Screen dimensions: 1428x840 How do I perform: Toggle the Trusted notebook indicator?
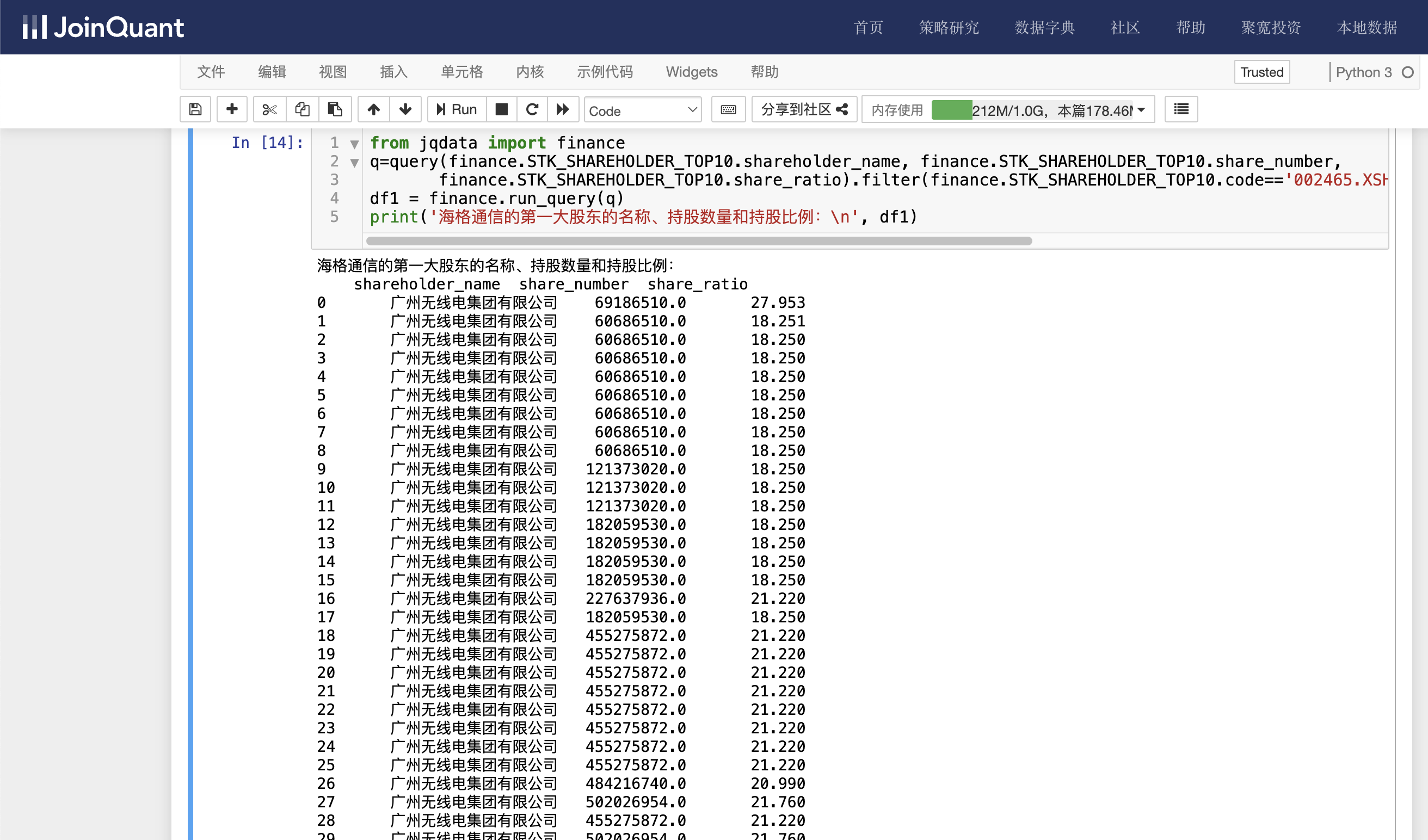(x=1261, y=72)
